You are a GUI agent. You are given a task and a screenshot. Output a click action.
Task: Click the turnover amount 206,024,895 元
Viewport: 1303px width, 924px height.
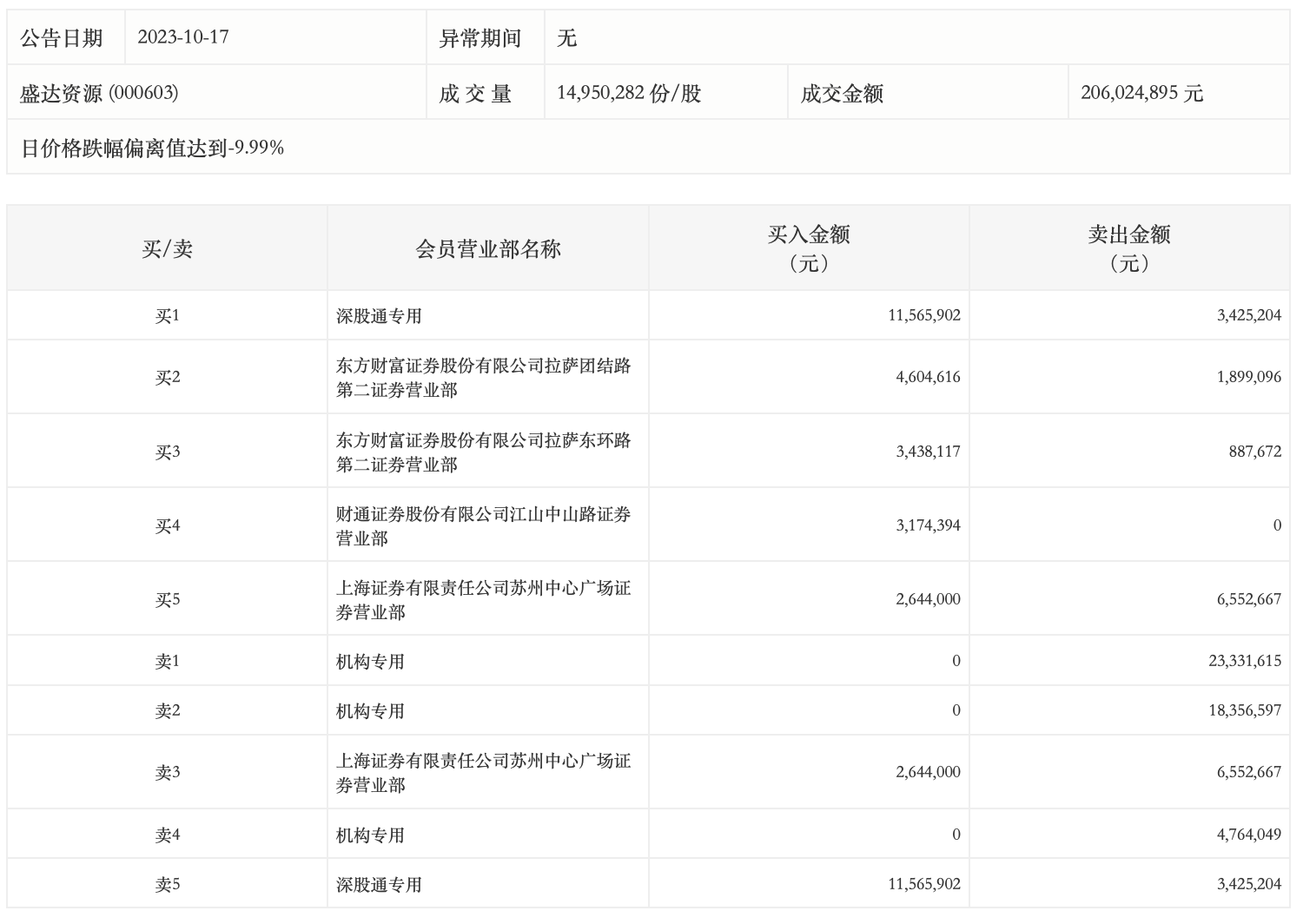point(1141,93)
